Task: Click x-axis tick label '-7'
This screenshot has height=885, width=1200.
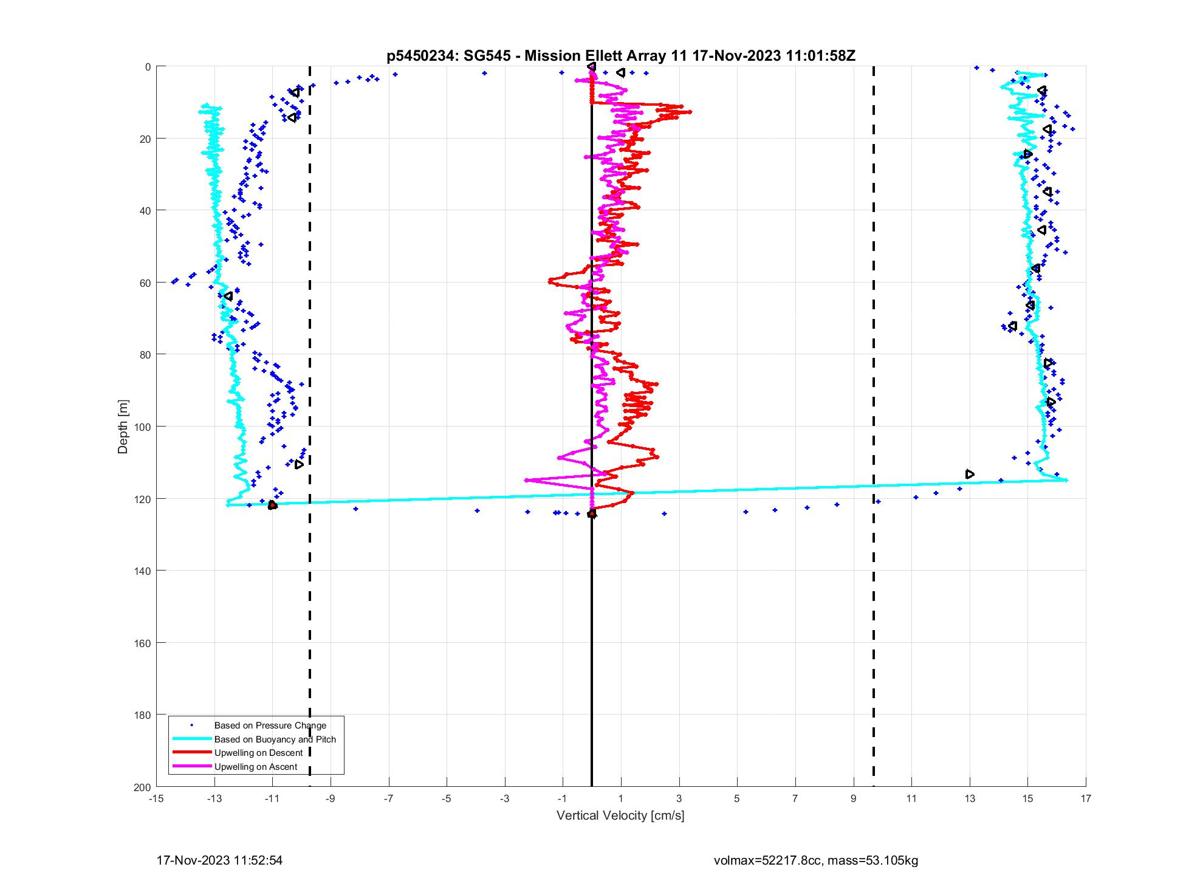Action: [x=388, y=799]
